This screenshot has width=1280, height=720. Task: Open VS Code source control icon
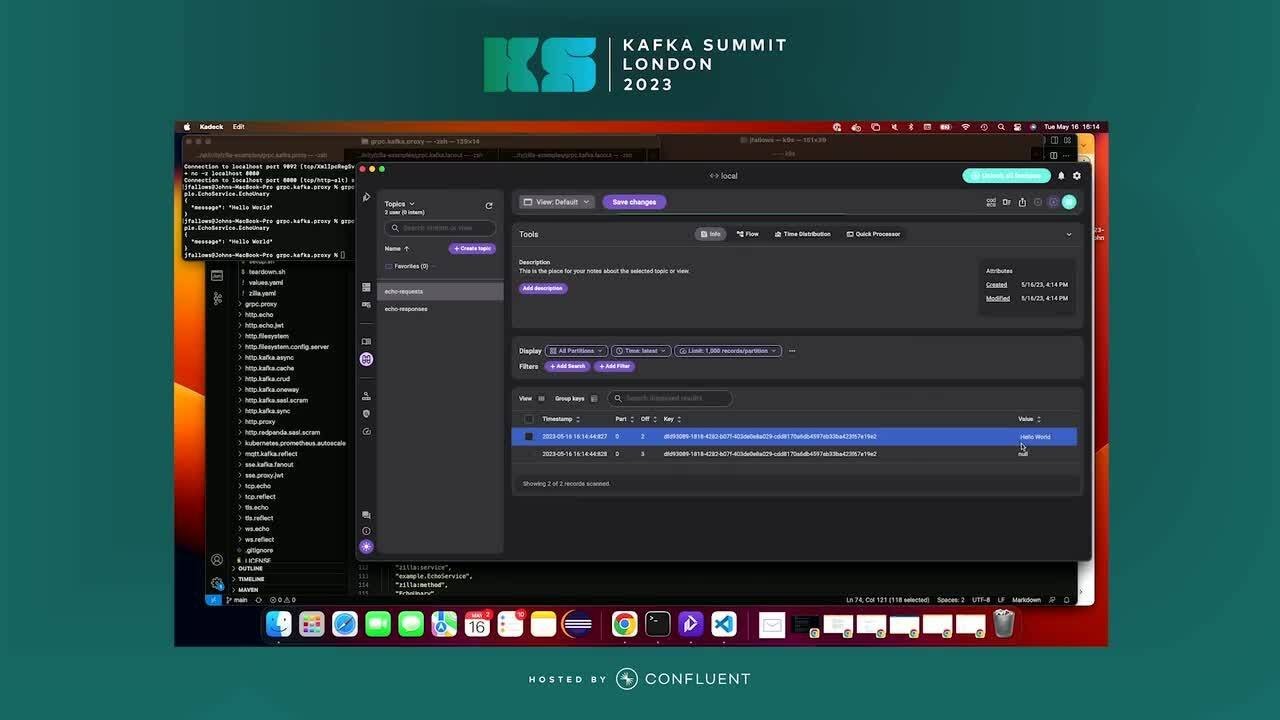pyautogui.click(x=217, y=298)
